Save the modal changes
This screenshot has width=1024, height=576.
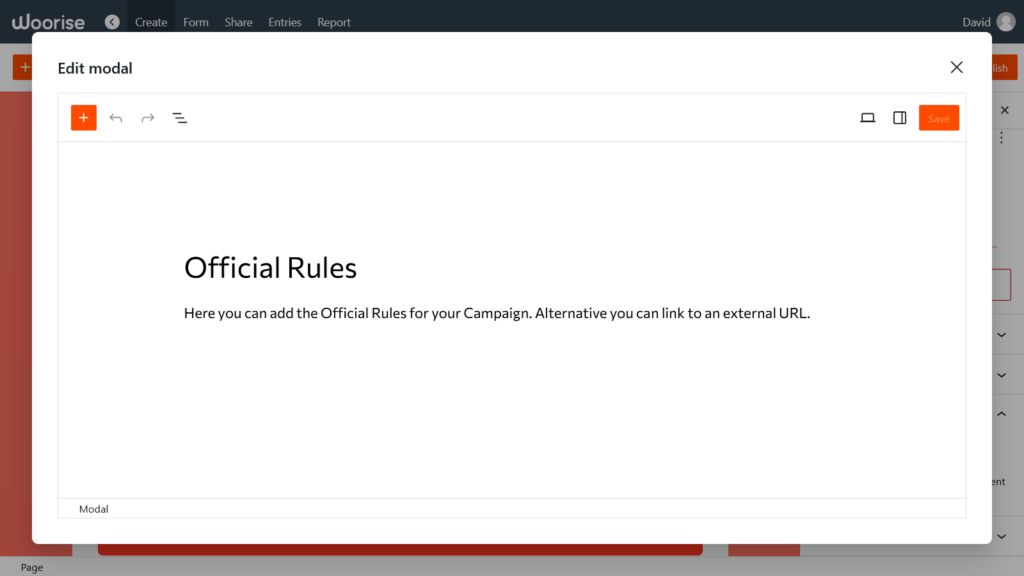[x=938, y=117]
